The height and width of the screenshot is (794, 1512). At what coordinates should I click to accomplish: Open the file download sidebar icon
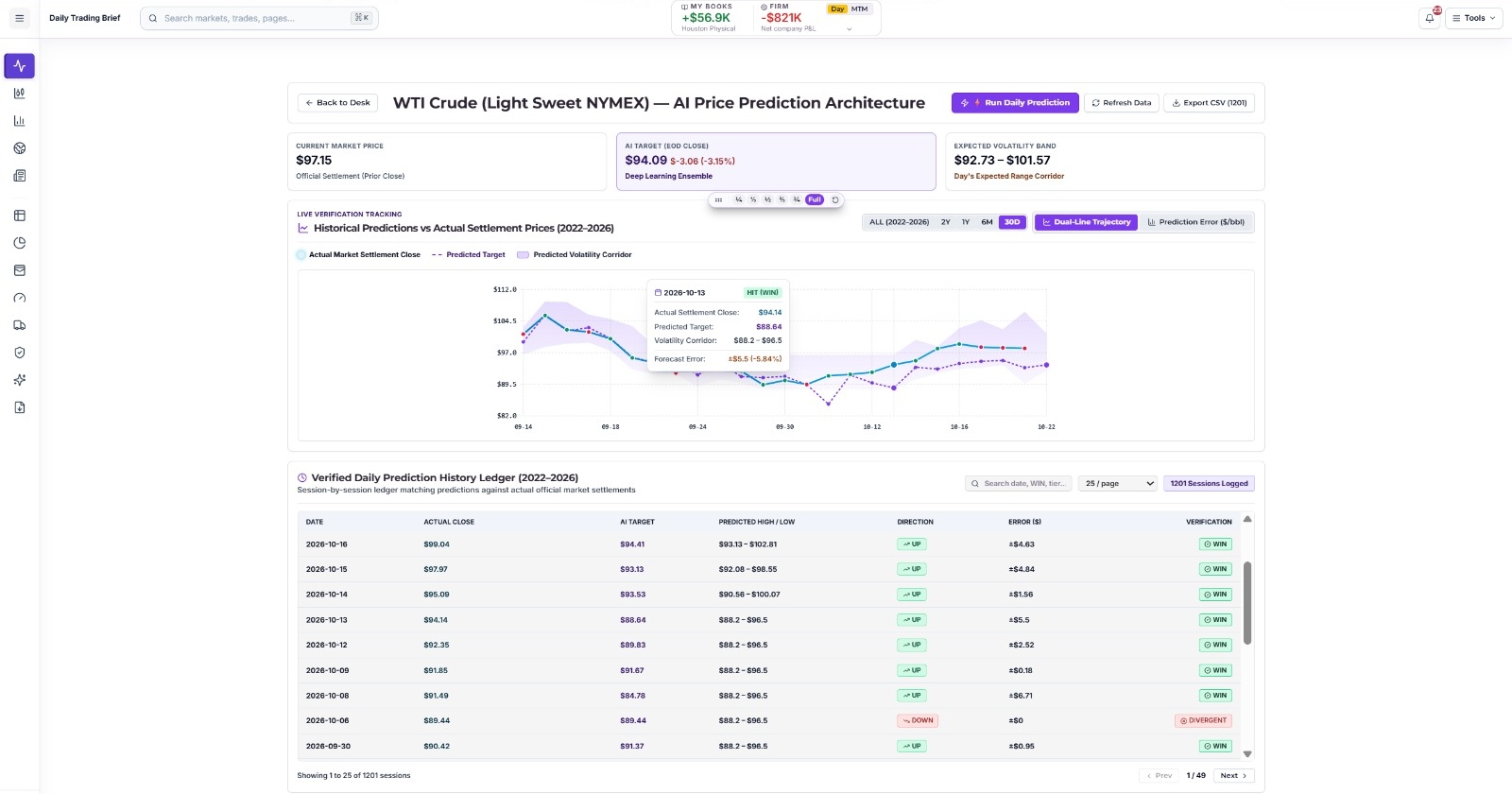pos(20,407)
